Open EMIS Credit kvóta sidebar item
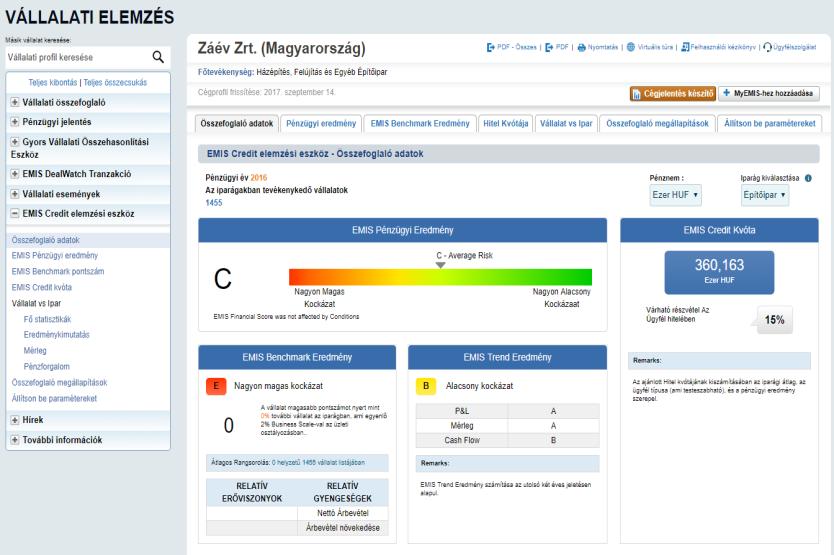Viewport: 834px width, 555px height. [41, 288]
